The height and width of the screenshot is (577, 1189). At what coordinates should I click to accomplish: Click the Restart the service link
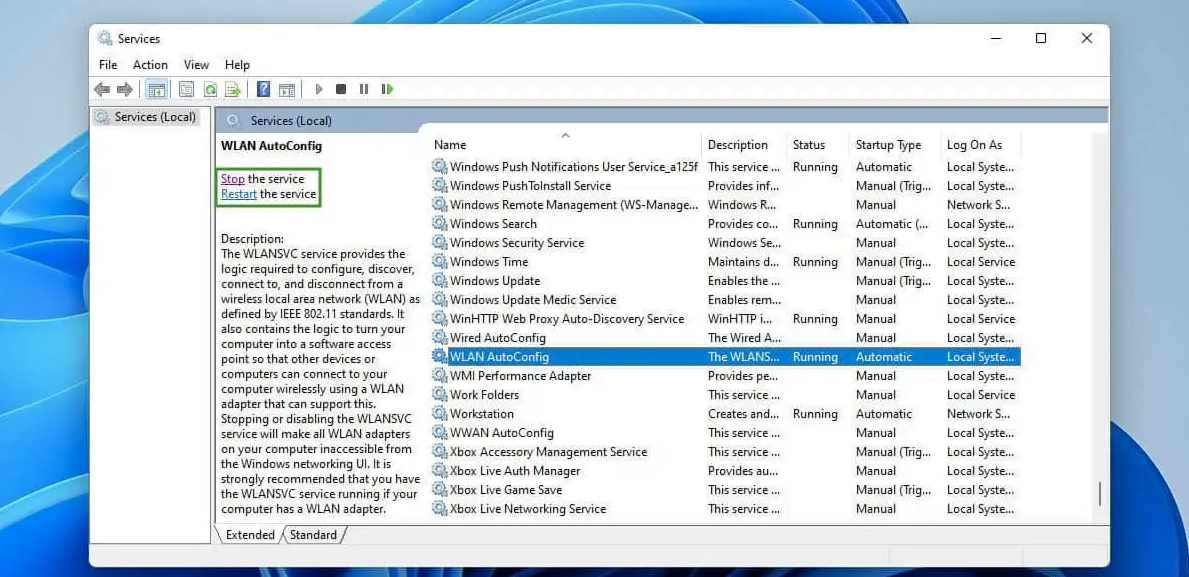(239, 194)
